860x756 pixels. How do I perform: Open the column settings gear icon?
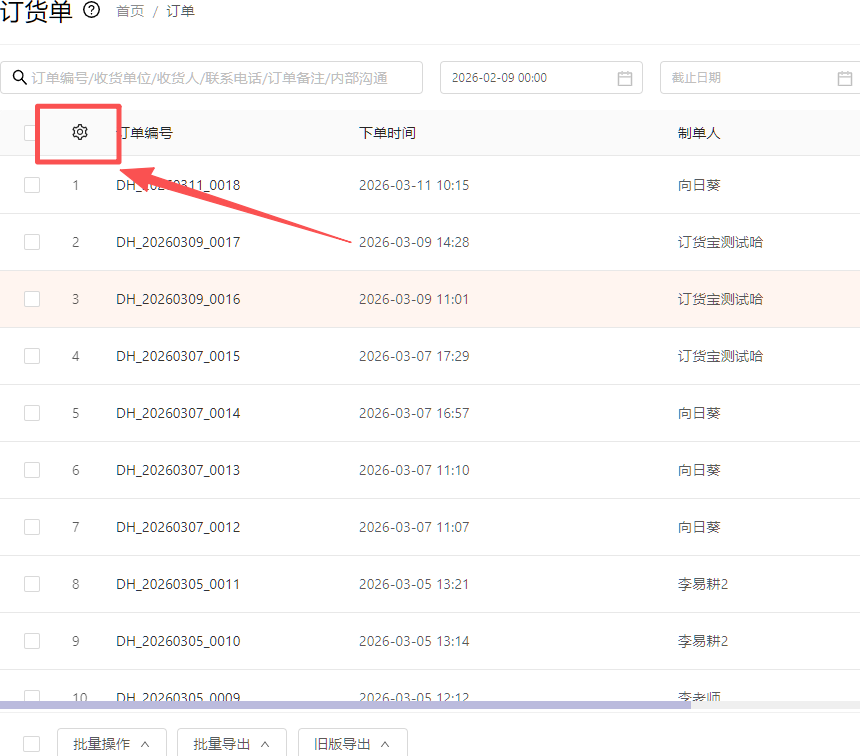[x=80, y=132]
